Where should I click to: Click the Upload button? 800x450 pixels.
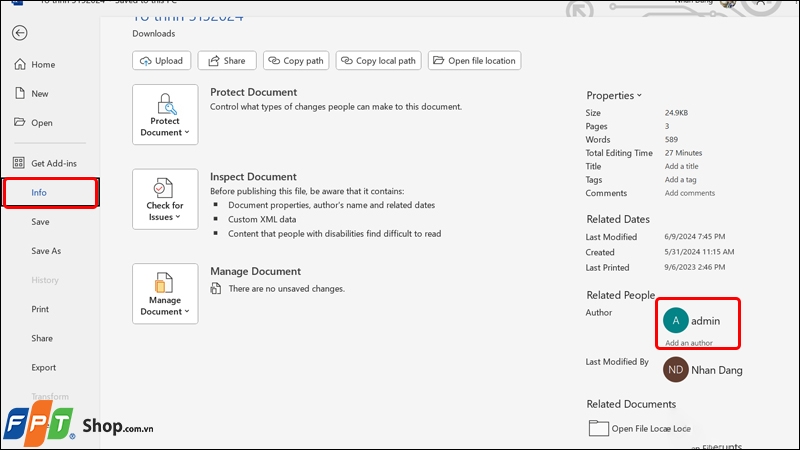[x=161, y=61]
